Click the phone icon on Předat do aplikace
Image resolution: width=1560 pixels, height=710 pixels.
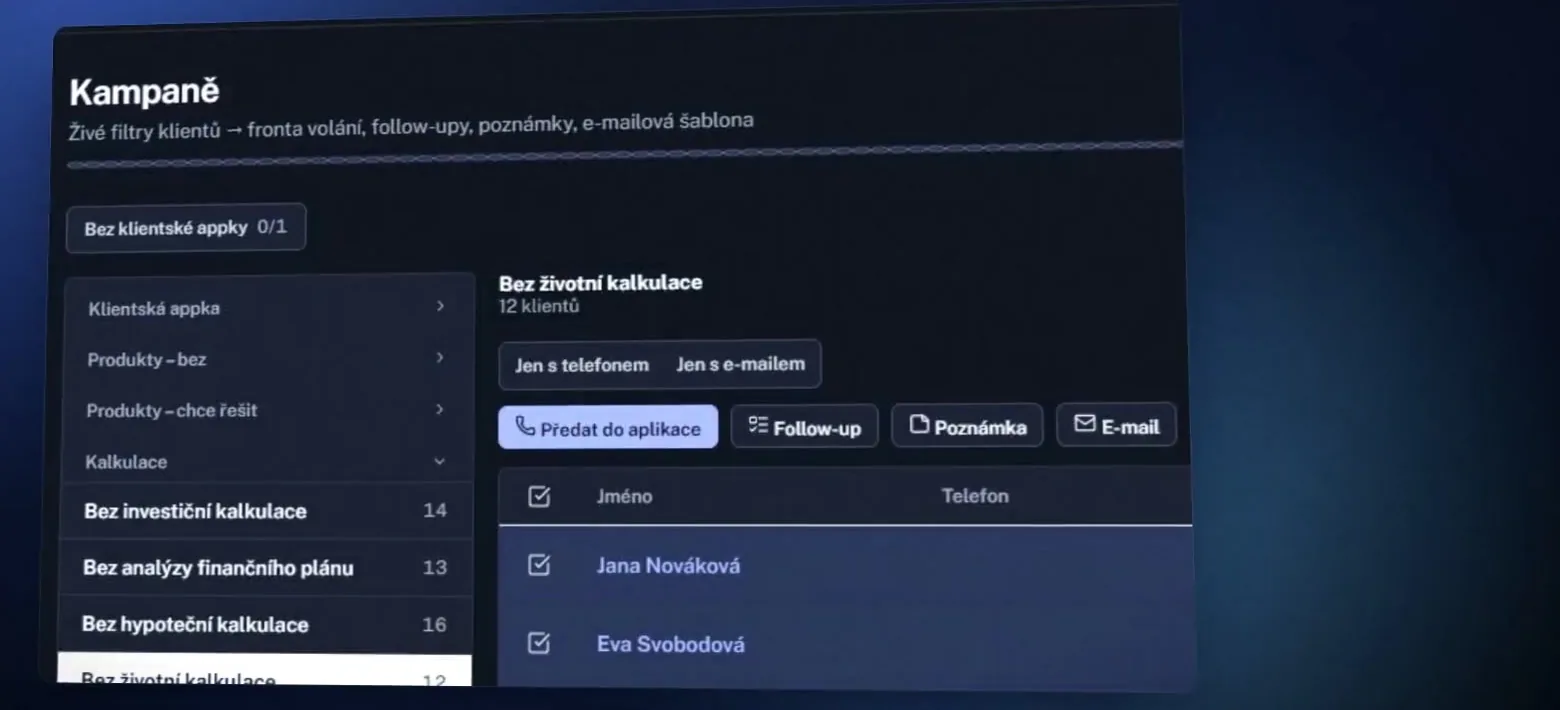pos(525,427)
